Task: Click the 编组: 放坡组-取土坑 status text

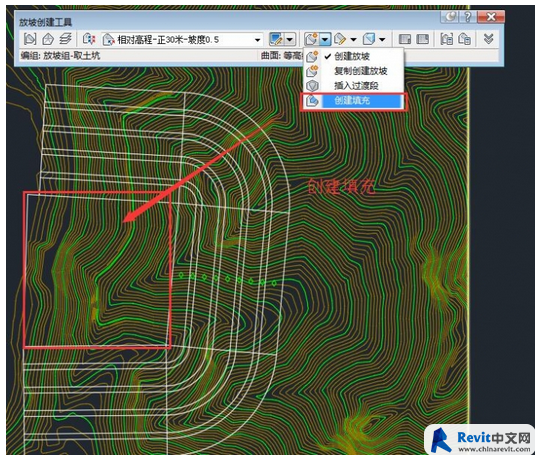Action: tap(60, 56)
